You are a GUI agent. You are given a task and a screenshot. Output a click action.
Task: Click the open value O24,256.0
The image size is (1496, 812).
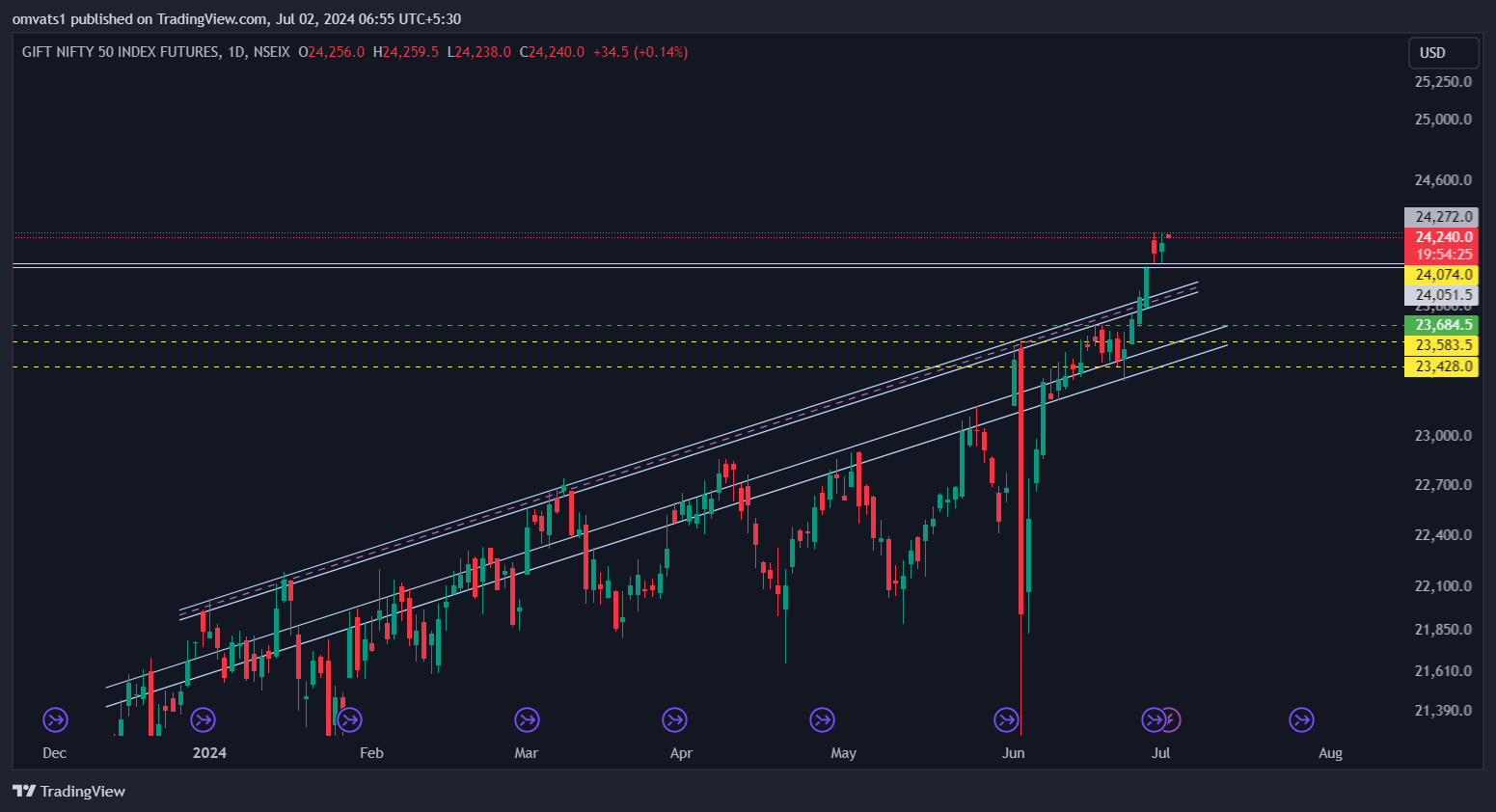pyautogui.click(x=332, y=52)
